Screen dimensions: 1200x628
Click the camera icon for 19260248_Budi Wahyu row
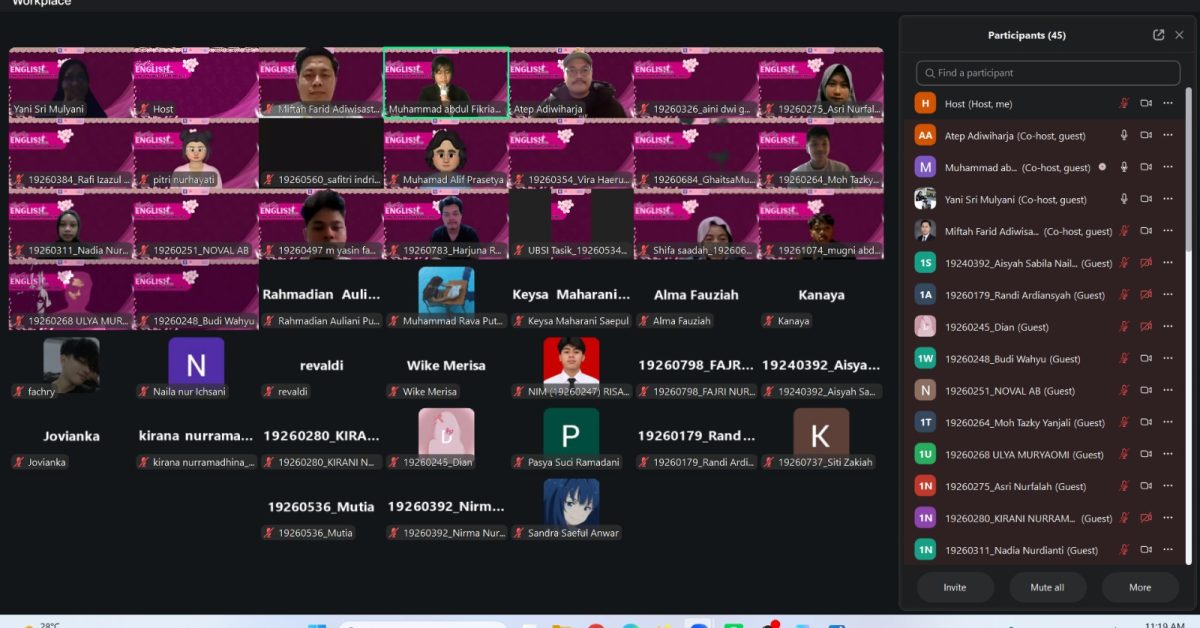point(1146,359)
